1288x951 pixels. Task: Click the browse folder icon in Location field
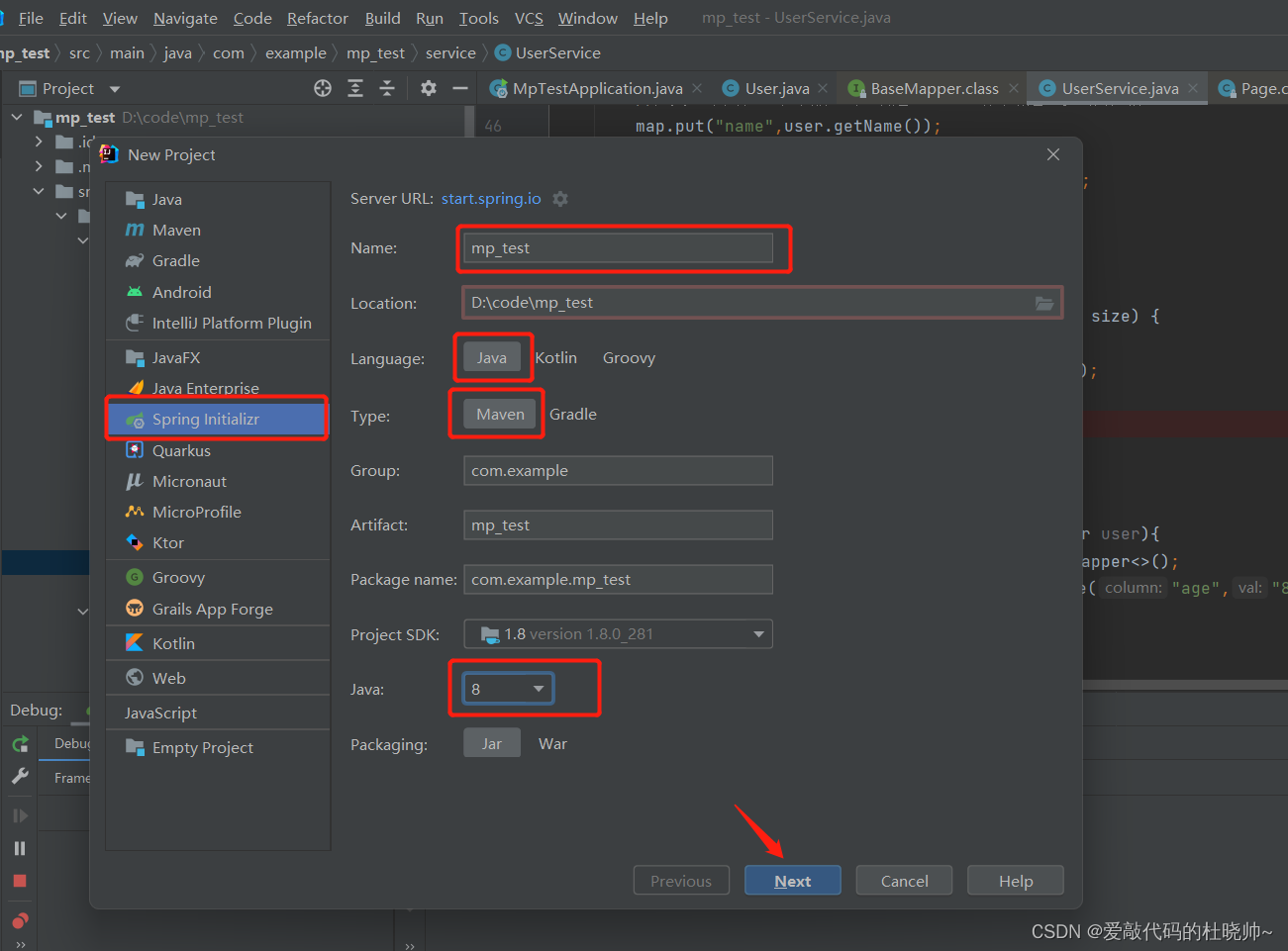1044,303
